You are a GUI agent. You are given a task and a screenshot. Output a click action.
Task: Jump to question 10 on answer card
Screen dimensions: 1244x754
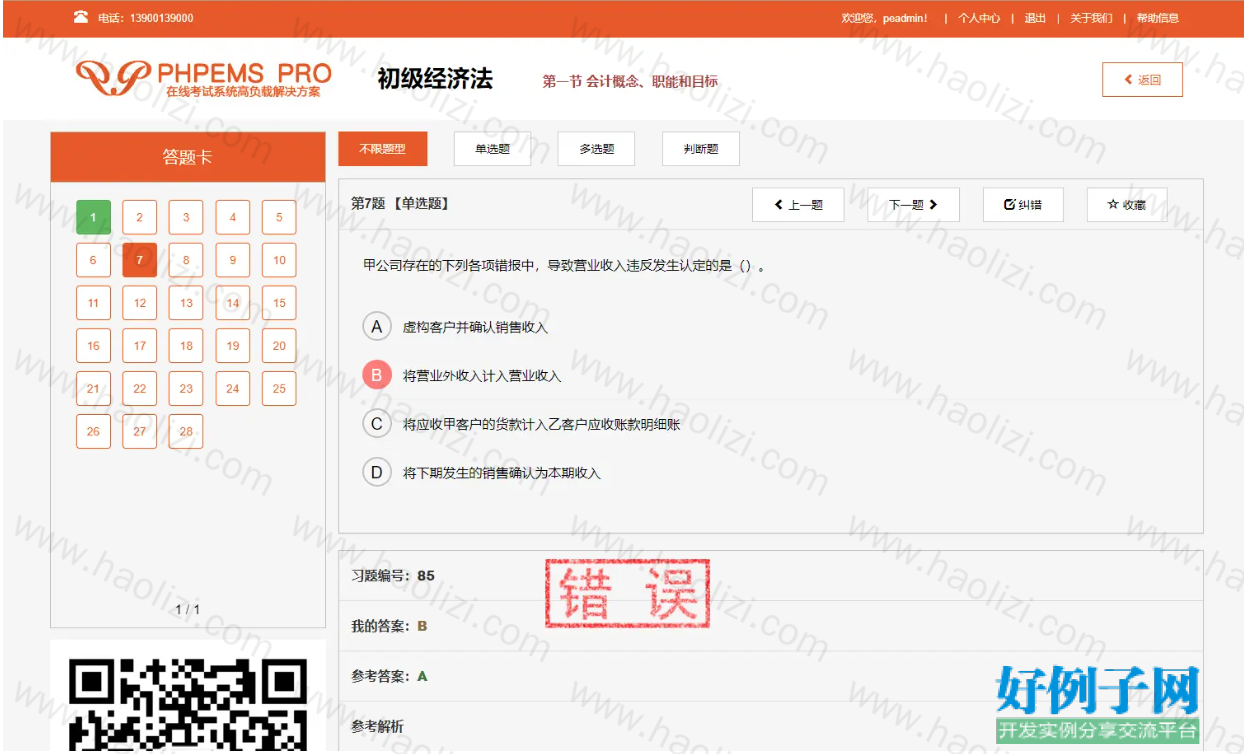(x=279, y=260)
